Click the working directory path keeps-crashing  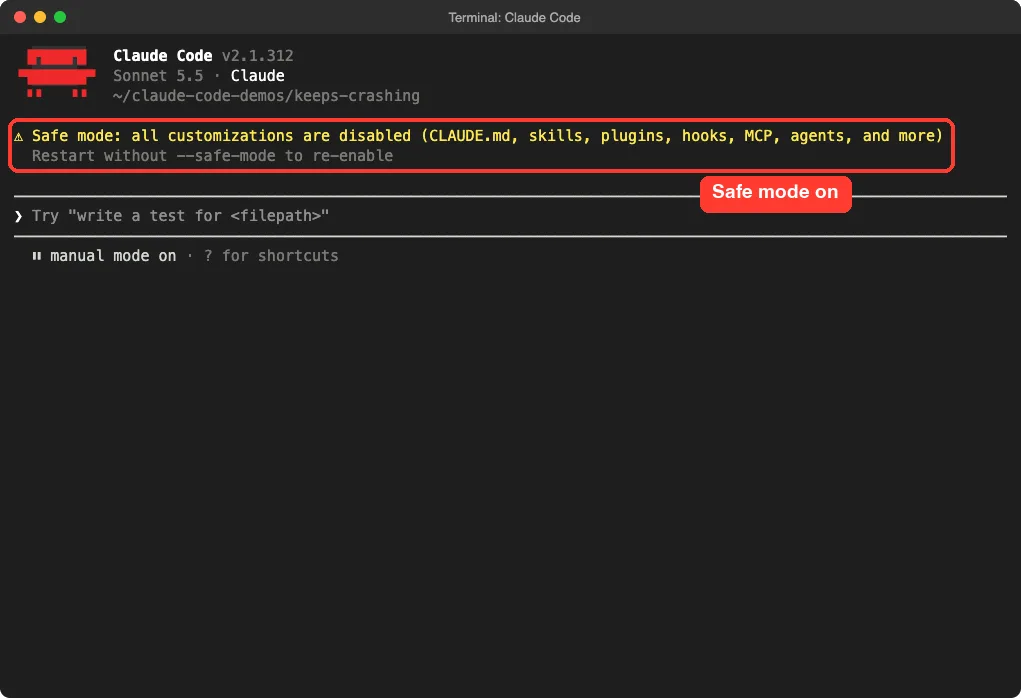[x=266, y=96]
